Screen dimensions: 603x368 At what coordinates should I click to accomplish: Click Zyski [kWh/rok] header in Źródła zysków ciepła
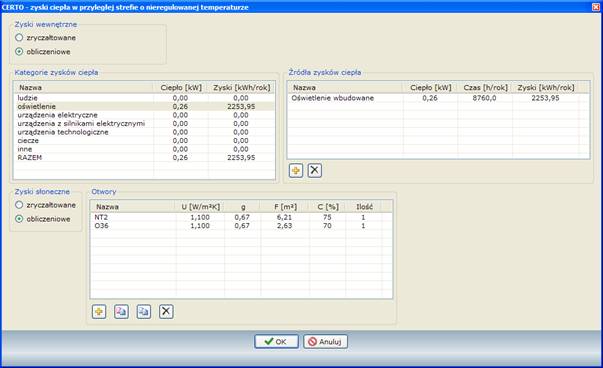point(546,88)
